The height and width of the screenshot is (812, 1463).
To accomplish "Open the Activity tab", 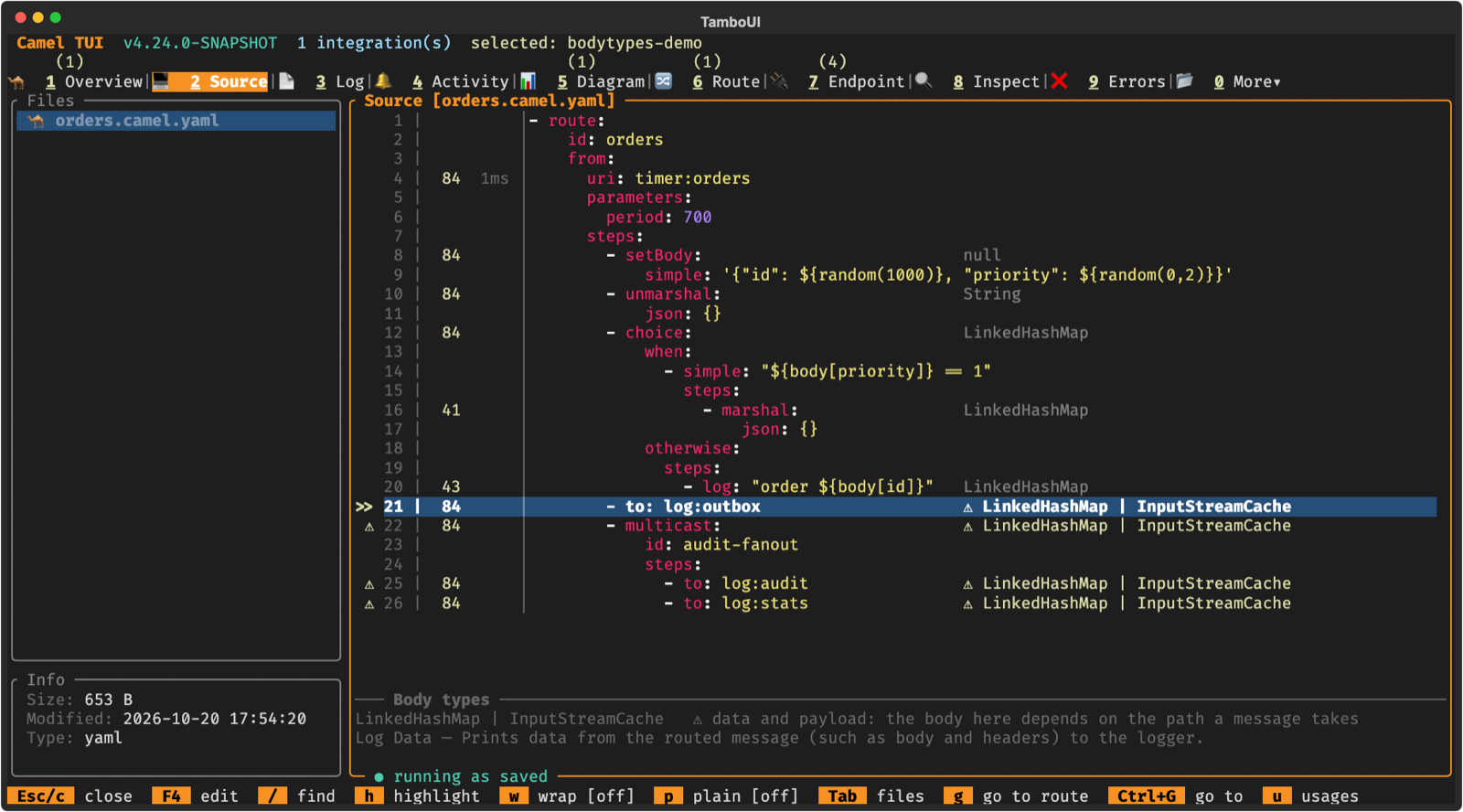I will coord(460,82).
